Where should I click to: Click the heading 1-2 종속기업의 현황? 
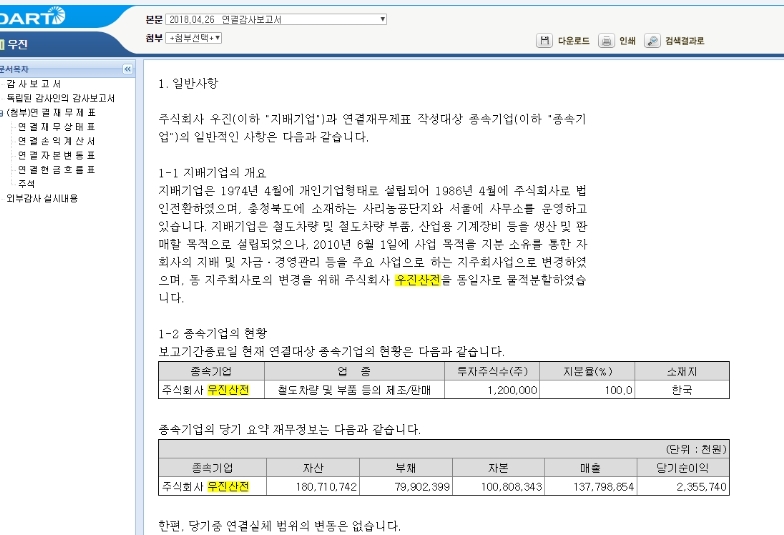tap(212, 334)
